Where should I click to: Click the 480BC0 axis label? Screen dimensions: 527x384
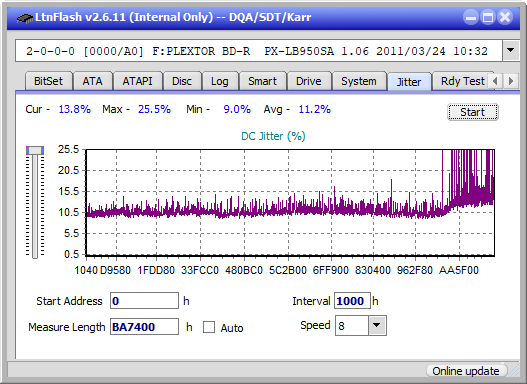[244, 270]
